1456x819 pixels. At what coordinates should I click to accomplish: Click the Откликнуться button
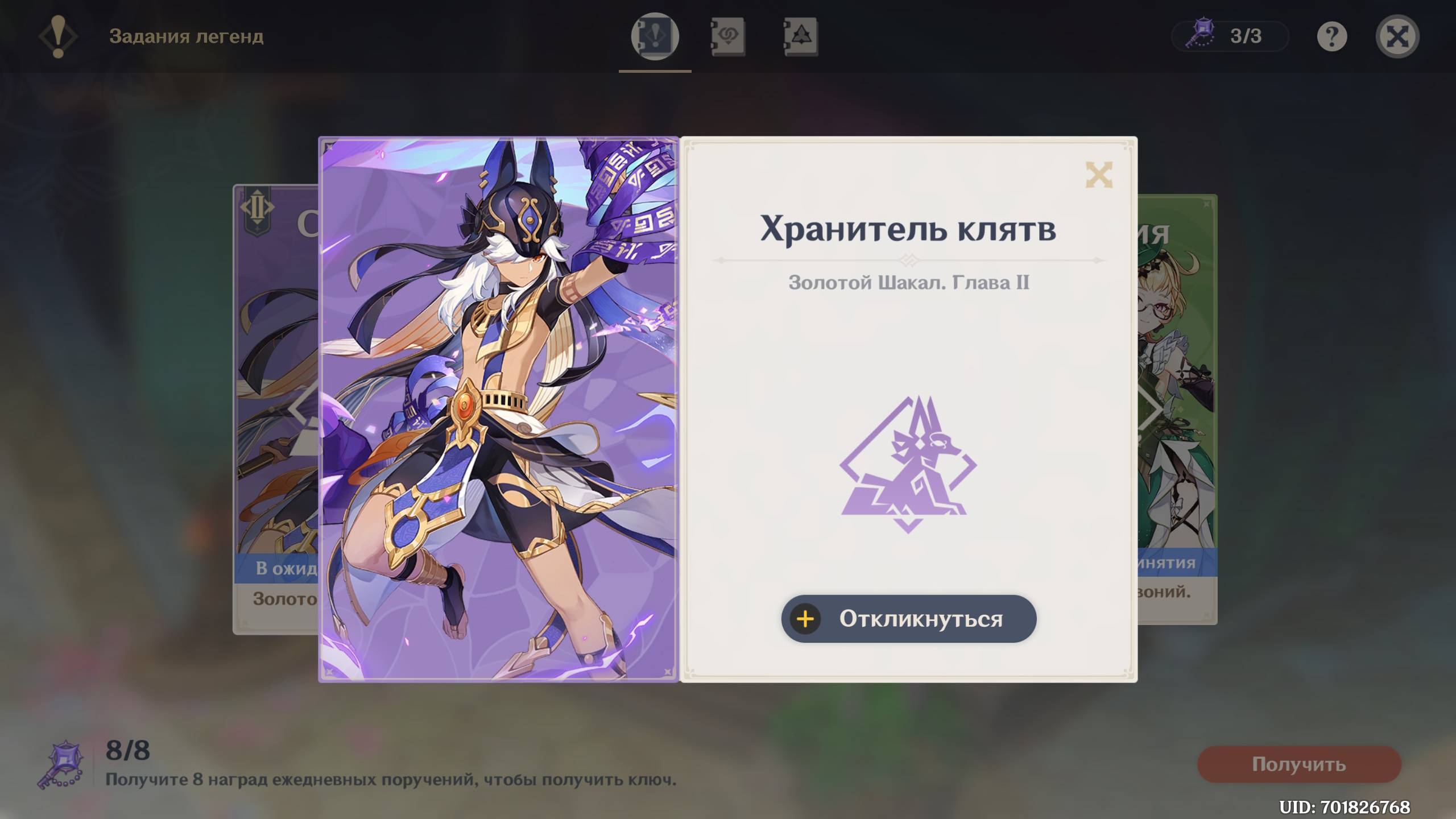[908, 619]
